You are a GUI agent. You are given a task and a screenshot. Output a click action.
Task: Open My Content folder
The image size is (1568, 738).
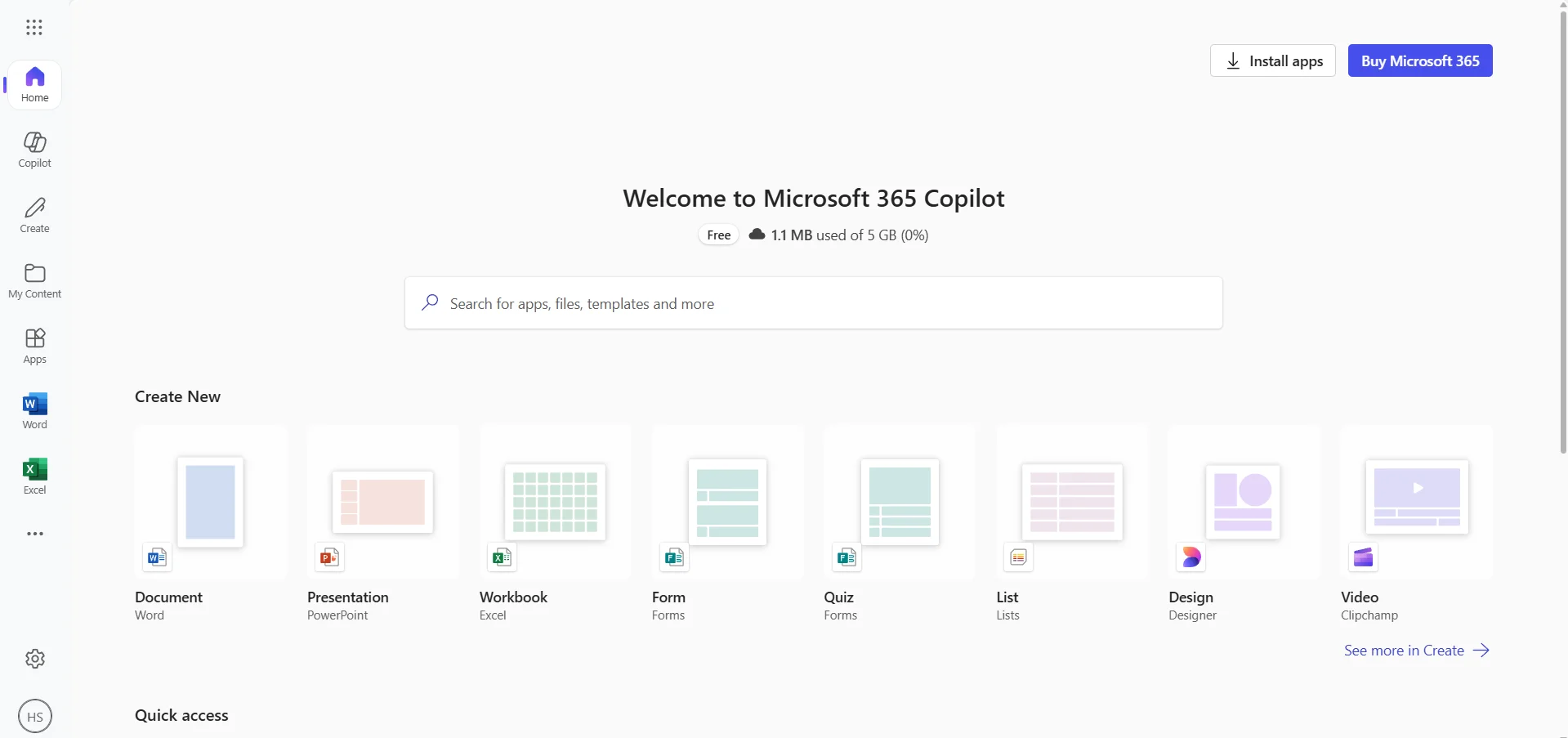click(34, 280)
